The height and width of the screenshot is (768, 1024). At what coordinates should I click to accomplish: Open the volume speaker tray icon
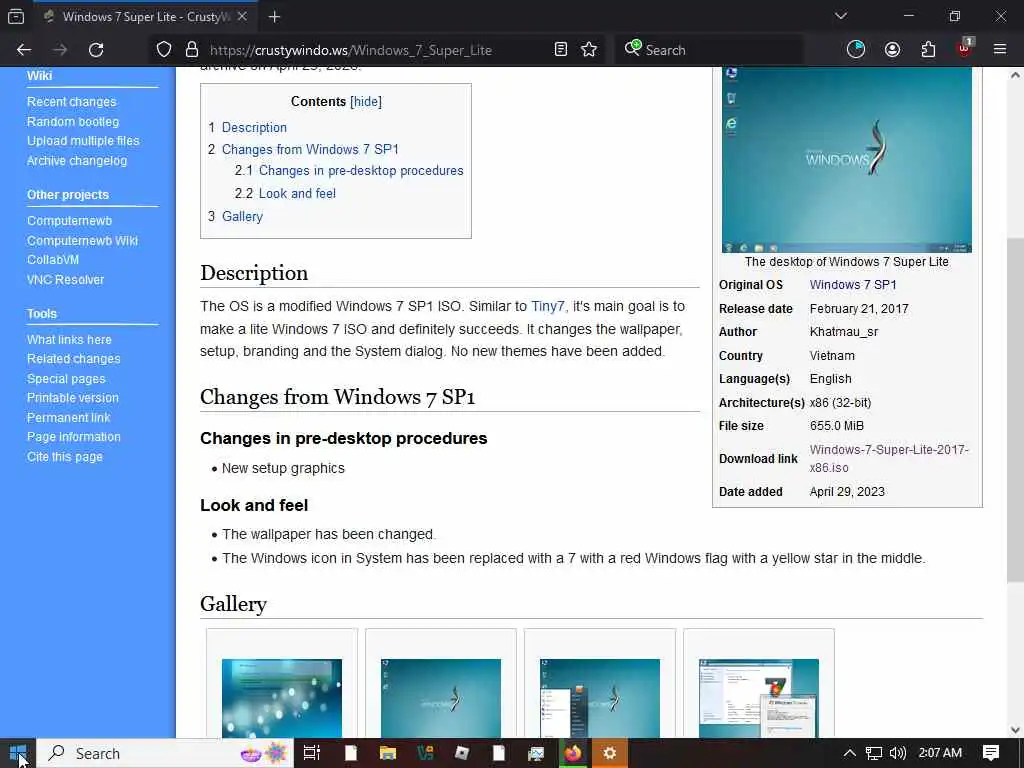point(897,753)
